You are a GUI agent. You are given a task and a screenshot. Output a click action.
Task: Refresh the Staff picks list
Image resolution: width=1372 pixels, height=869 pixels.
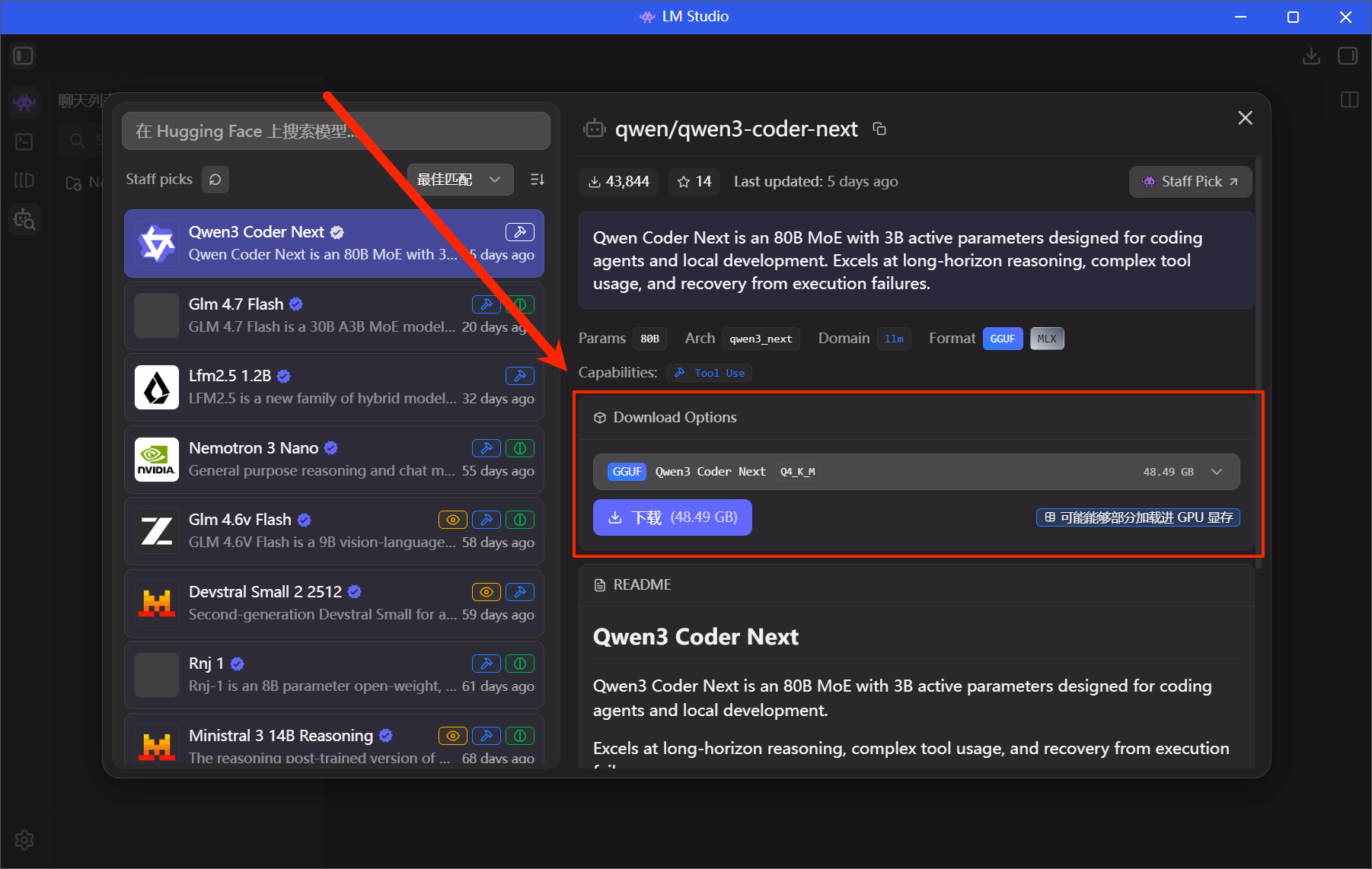click(x=215, y=180)
